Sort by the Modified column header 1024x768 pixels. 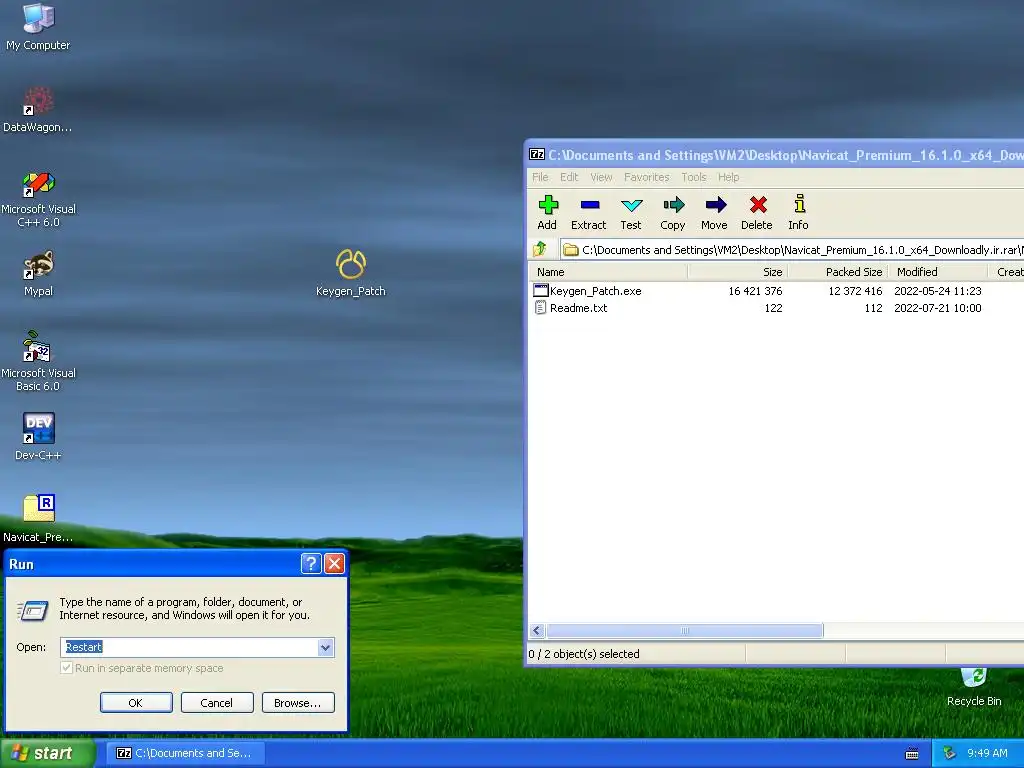[938, 272]
